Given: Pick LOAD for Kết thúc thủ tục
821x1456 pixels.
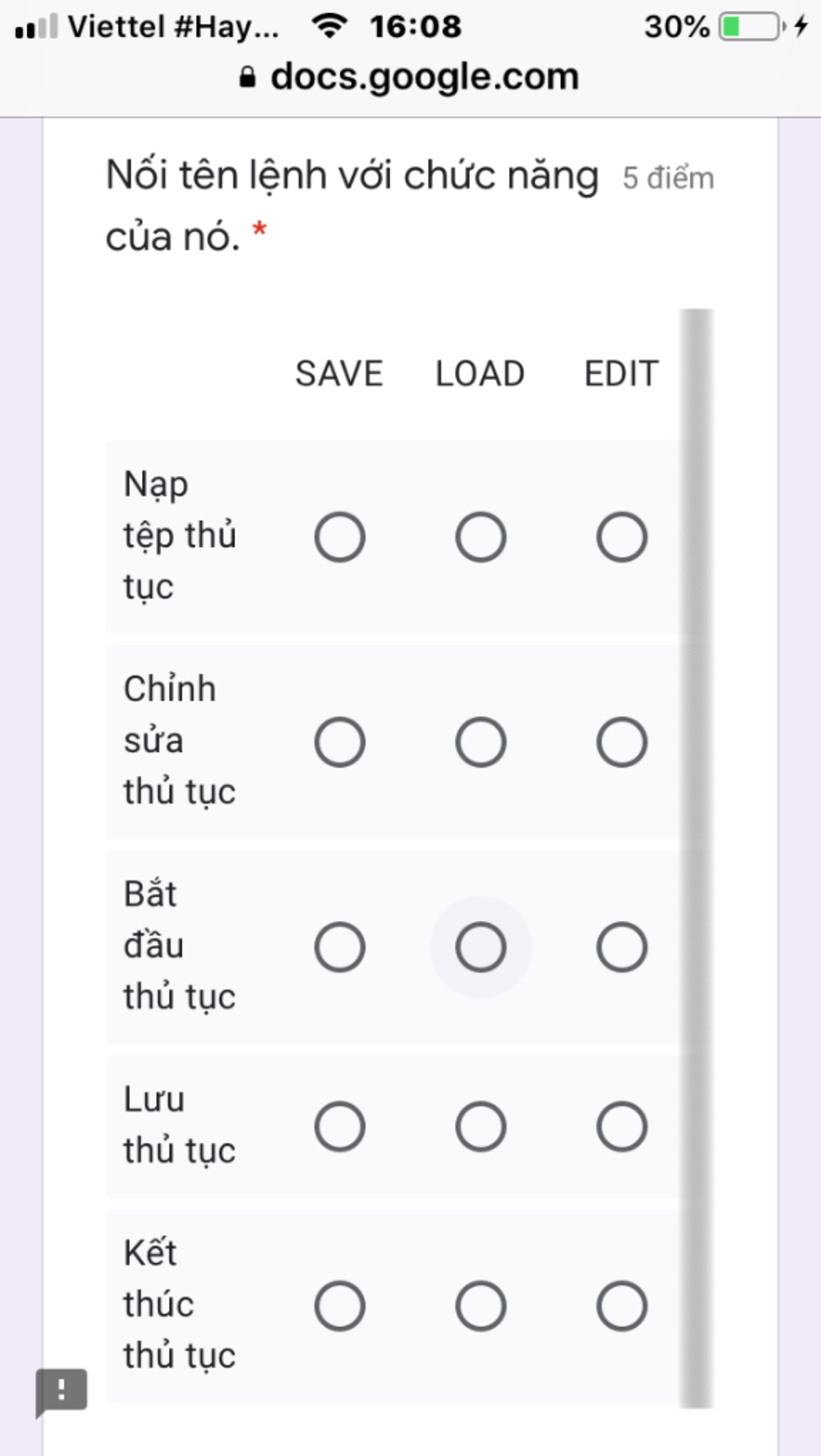Looking at the screenshot, I should coord(480,1306).
